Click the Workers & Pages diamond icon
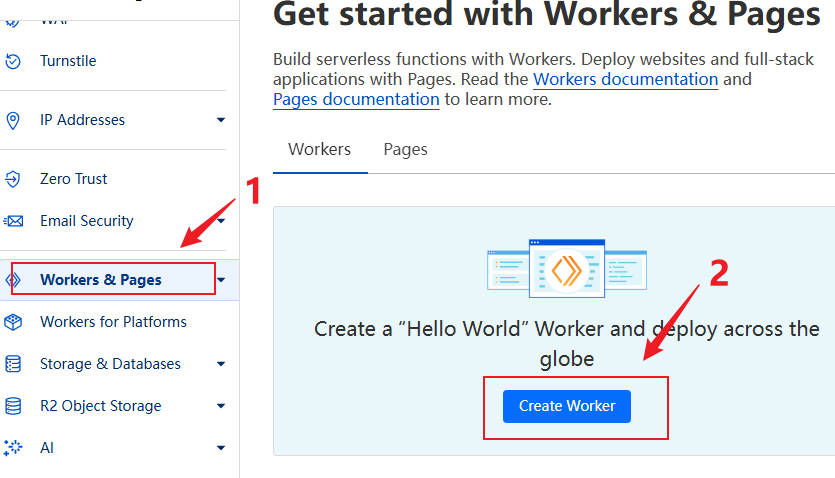Screen dimensions: 835x478 tap(13, 280)
